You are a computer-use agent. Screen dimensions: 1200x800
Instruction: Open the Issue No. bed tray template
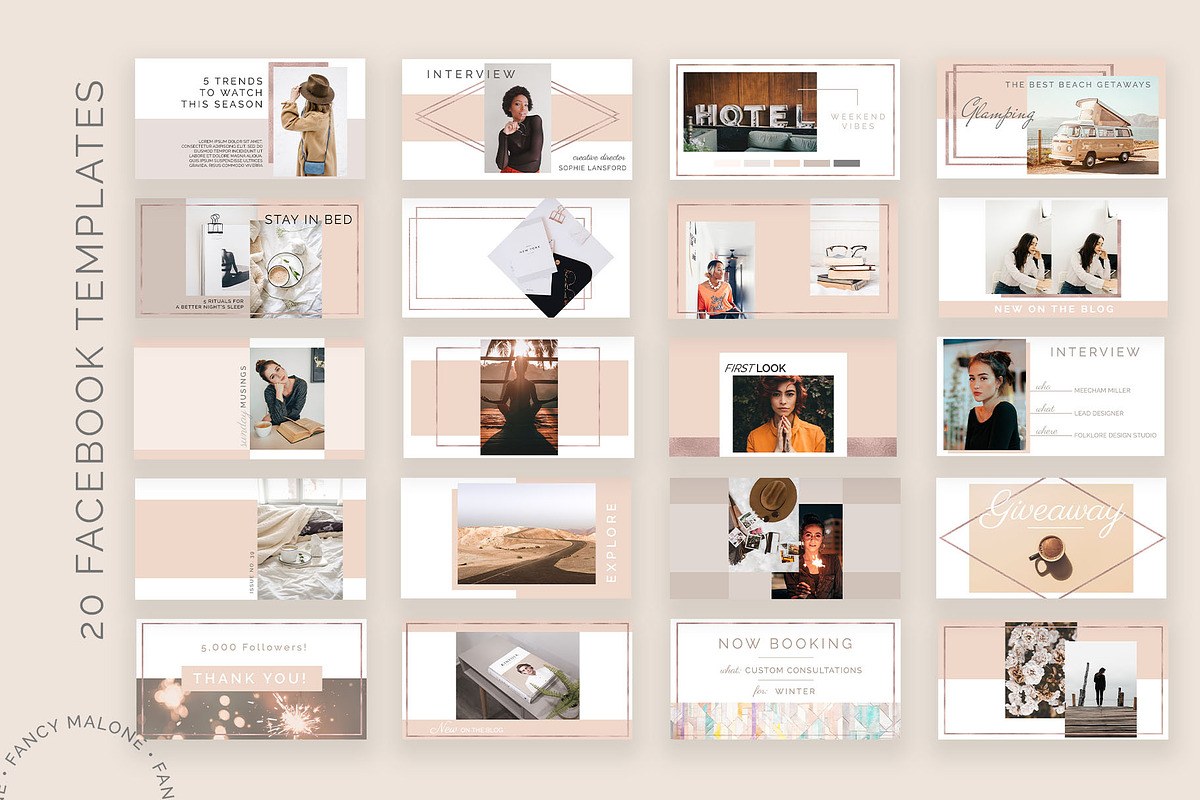point(250,538)
